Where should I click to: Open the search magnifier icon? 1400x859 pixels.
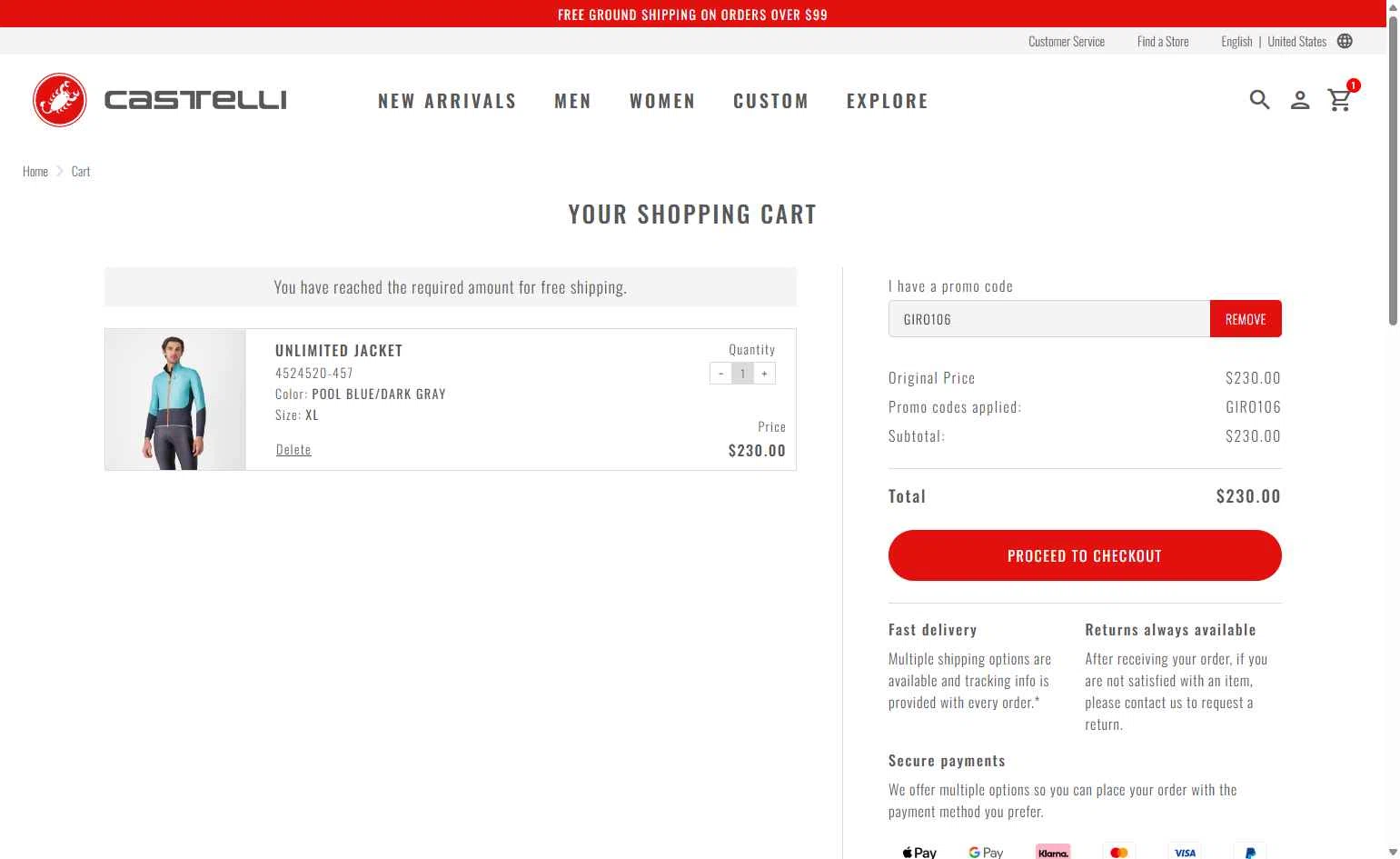coord(1259,100)
